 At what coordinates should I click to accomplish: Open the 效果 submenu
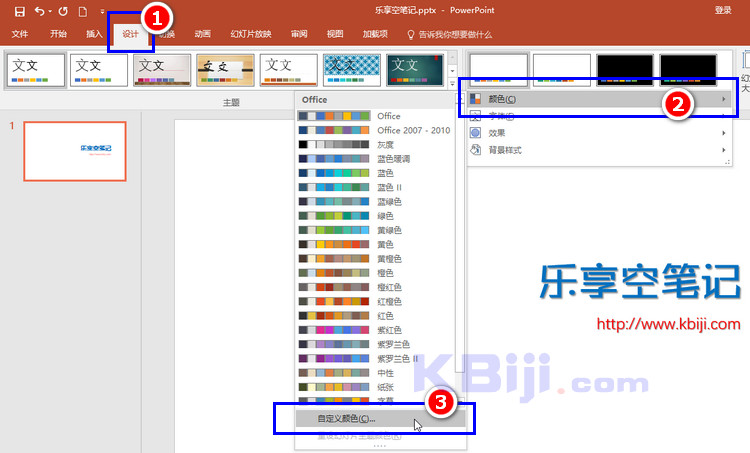pos(599,133)
